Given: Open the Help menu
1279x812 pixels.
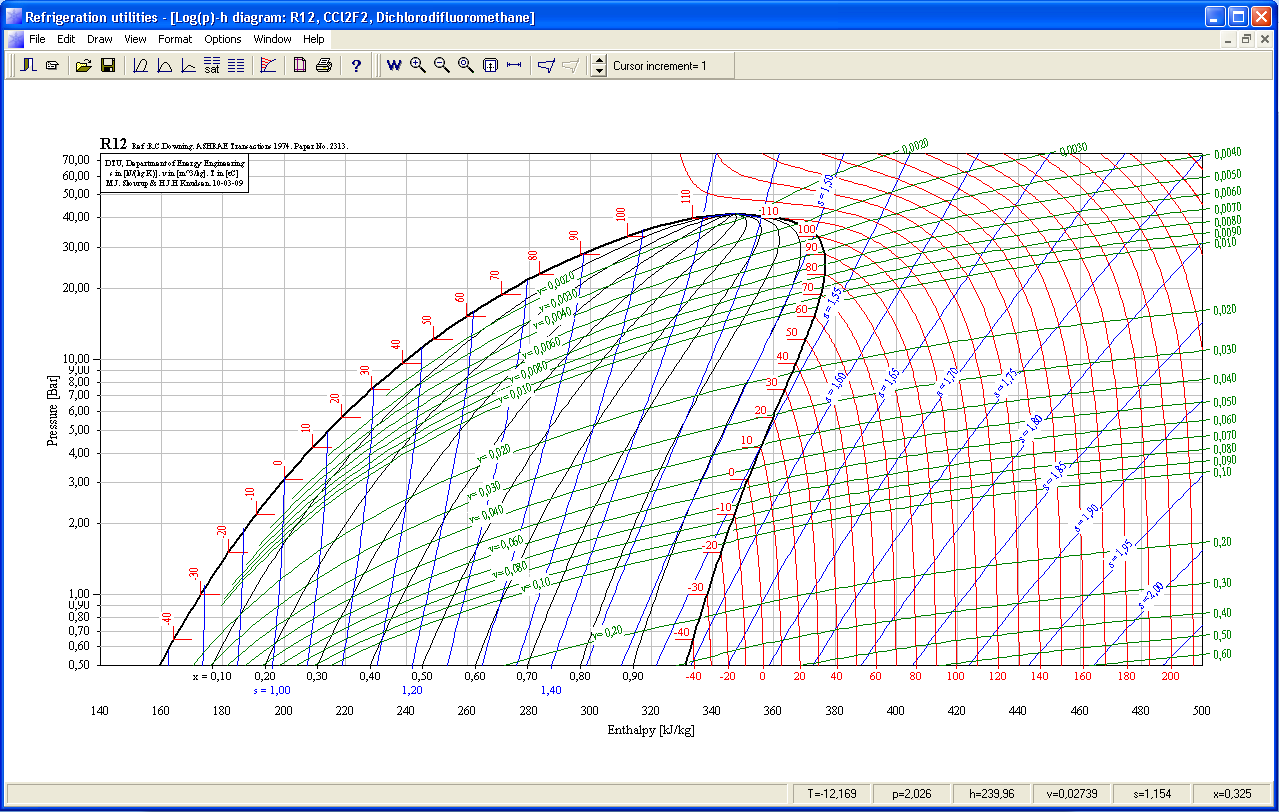Looking at the screenshot, I should tap(314, 39).
